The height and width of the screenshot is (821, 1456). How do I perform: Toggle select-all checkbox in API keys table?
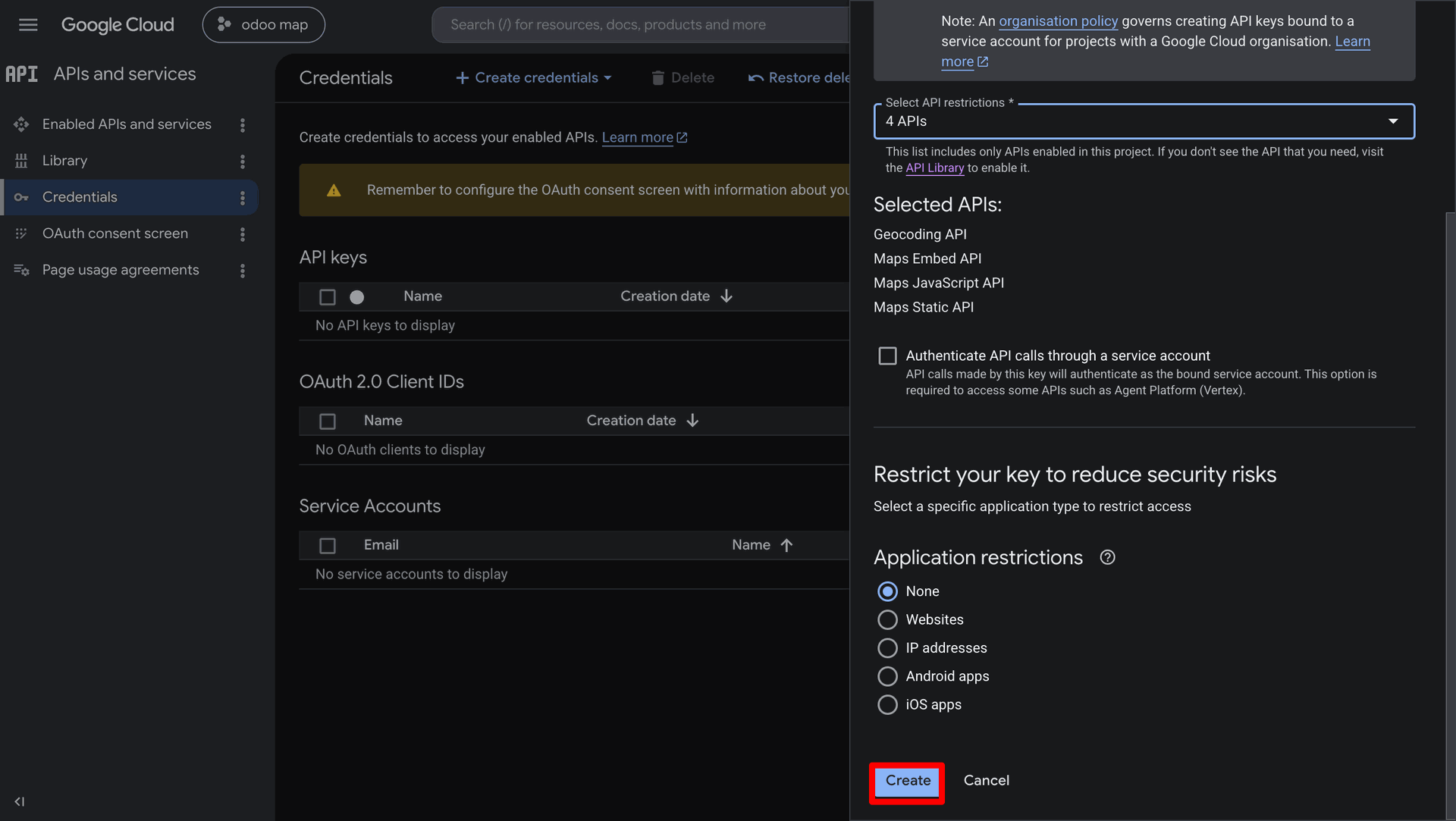tap(328, 297)
